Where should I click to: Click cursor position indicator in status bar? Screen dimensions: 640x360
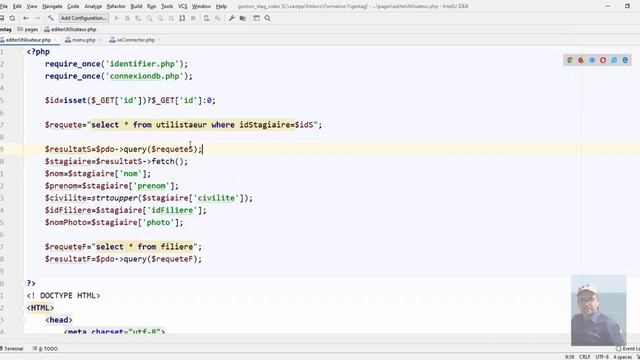pos(569,357)
